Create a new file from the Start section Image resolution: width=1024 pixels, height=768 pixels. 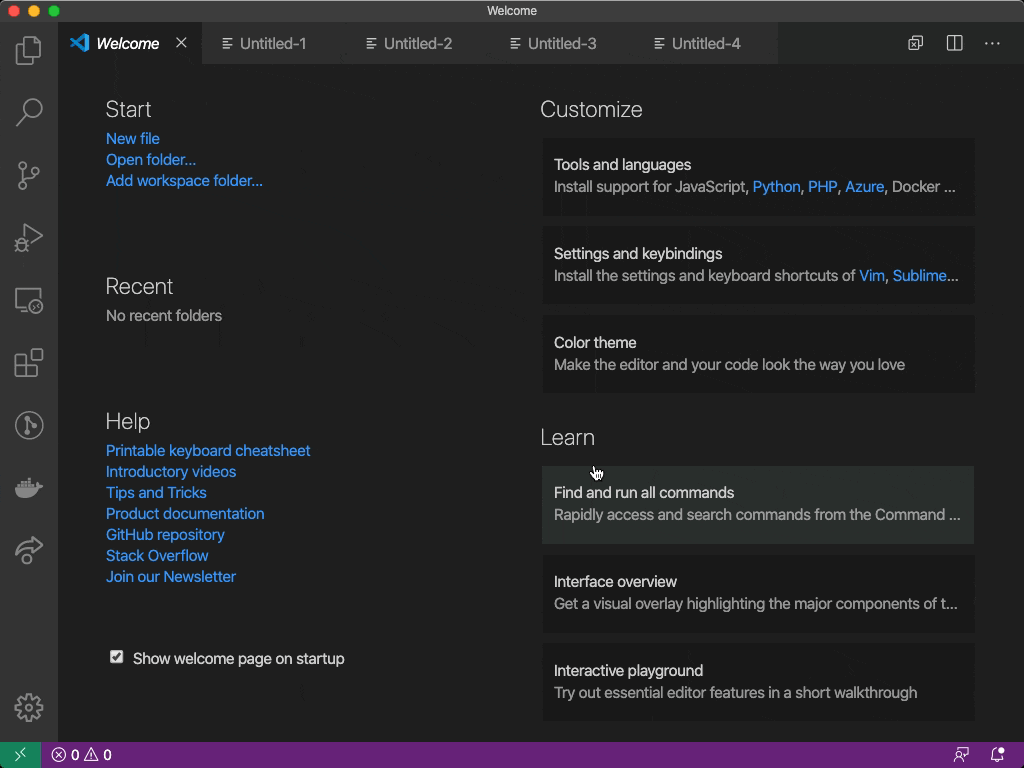(132, 138)
